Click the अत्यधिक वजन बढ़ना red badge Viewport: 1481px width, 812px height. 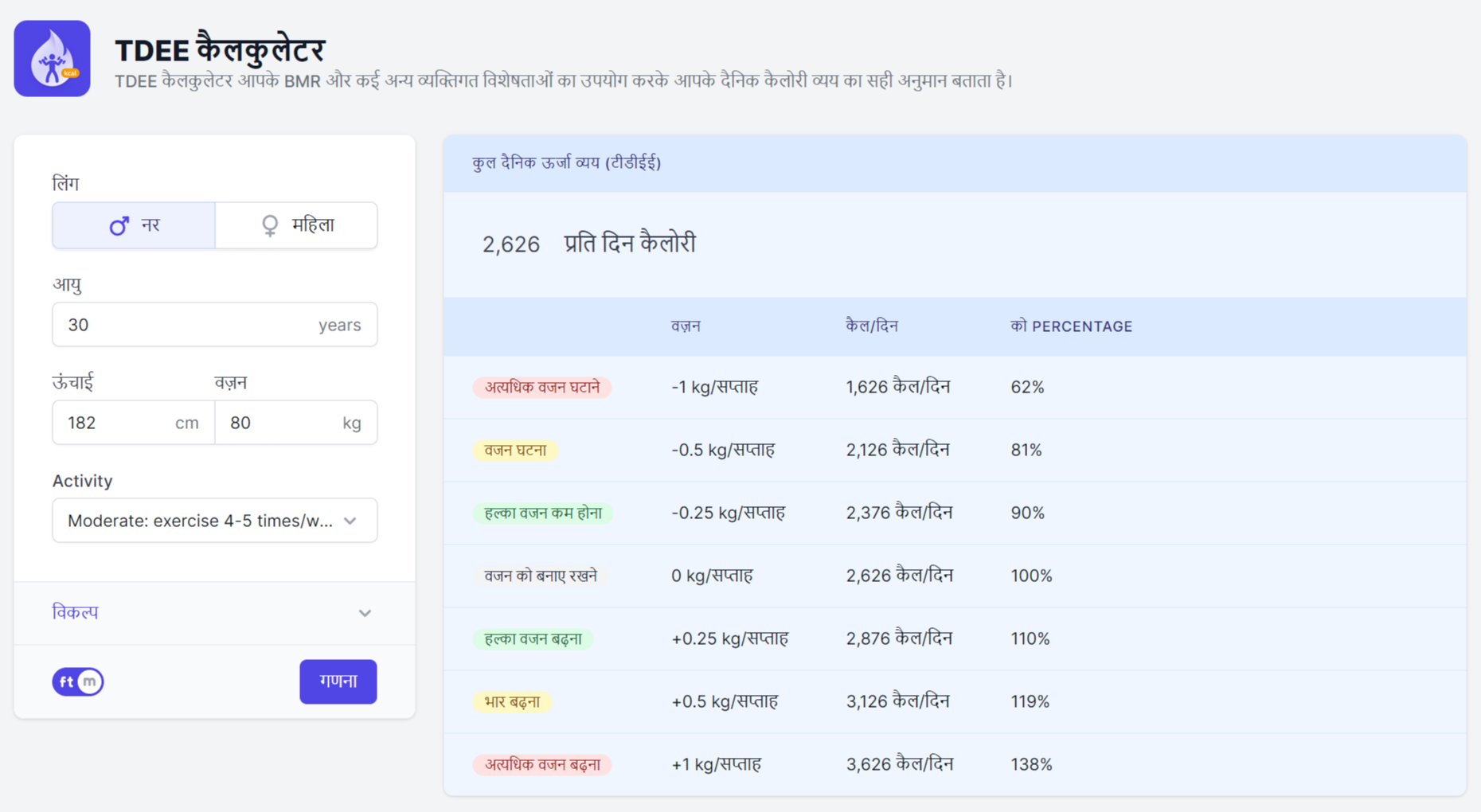click(x=541, y=765)
